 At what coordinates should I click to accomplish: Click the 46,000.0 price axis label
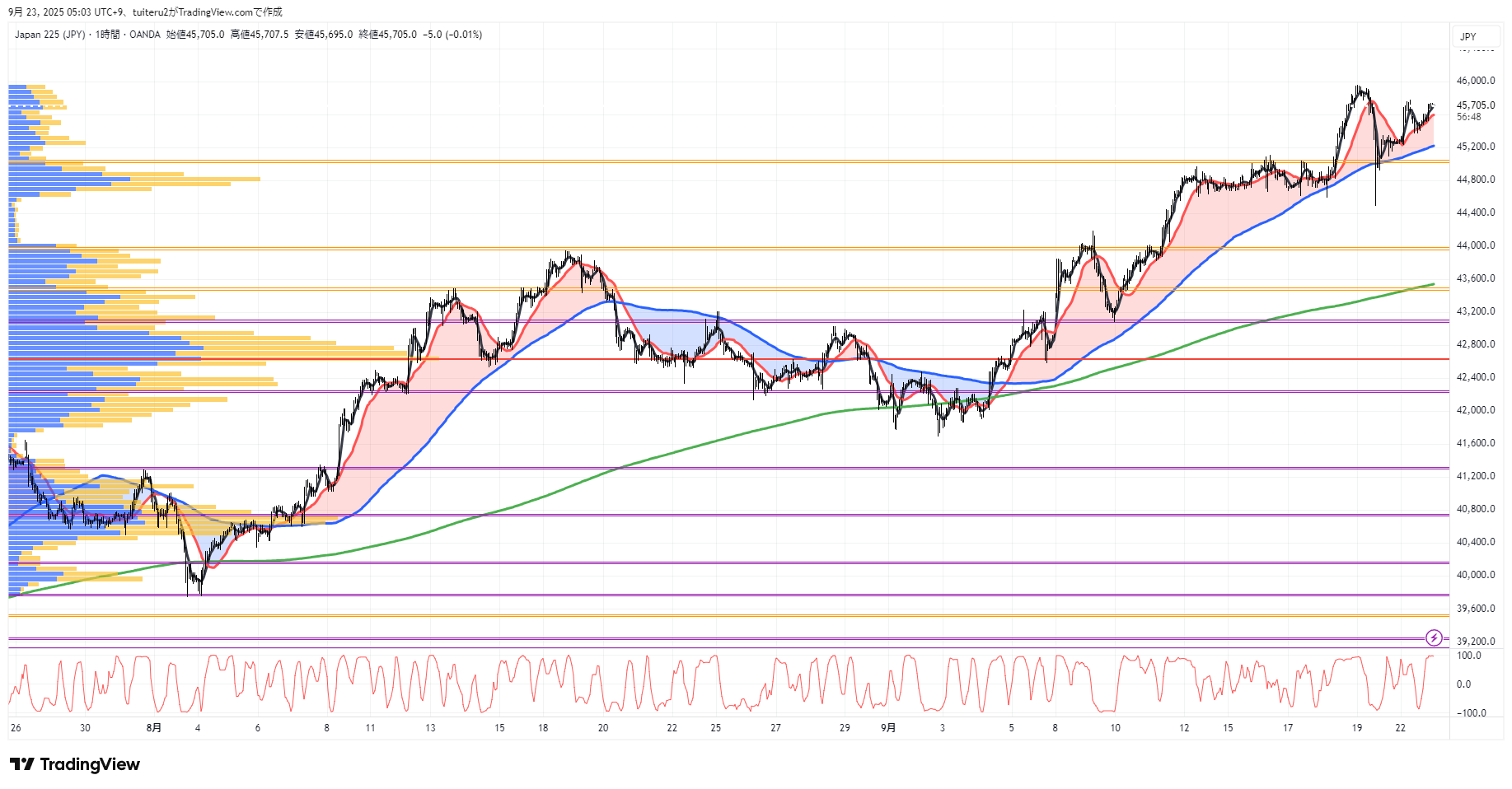tap(1475, 81)
